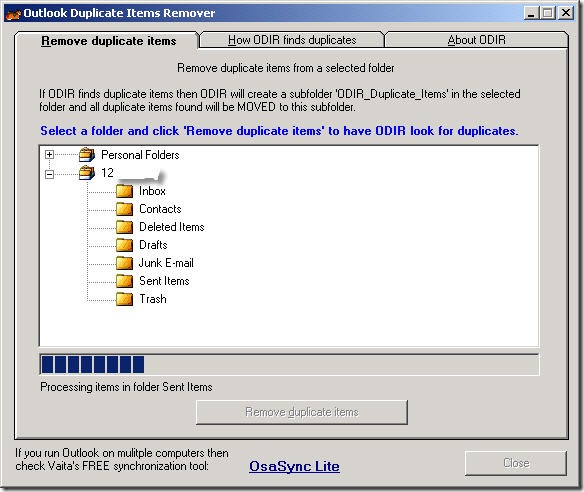Open the How ODIR finds duplicates tab
The width and height of the screenshot is (584, 492).
point(292,40)
